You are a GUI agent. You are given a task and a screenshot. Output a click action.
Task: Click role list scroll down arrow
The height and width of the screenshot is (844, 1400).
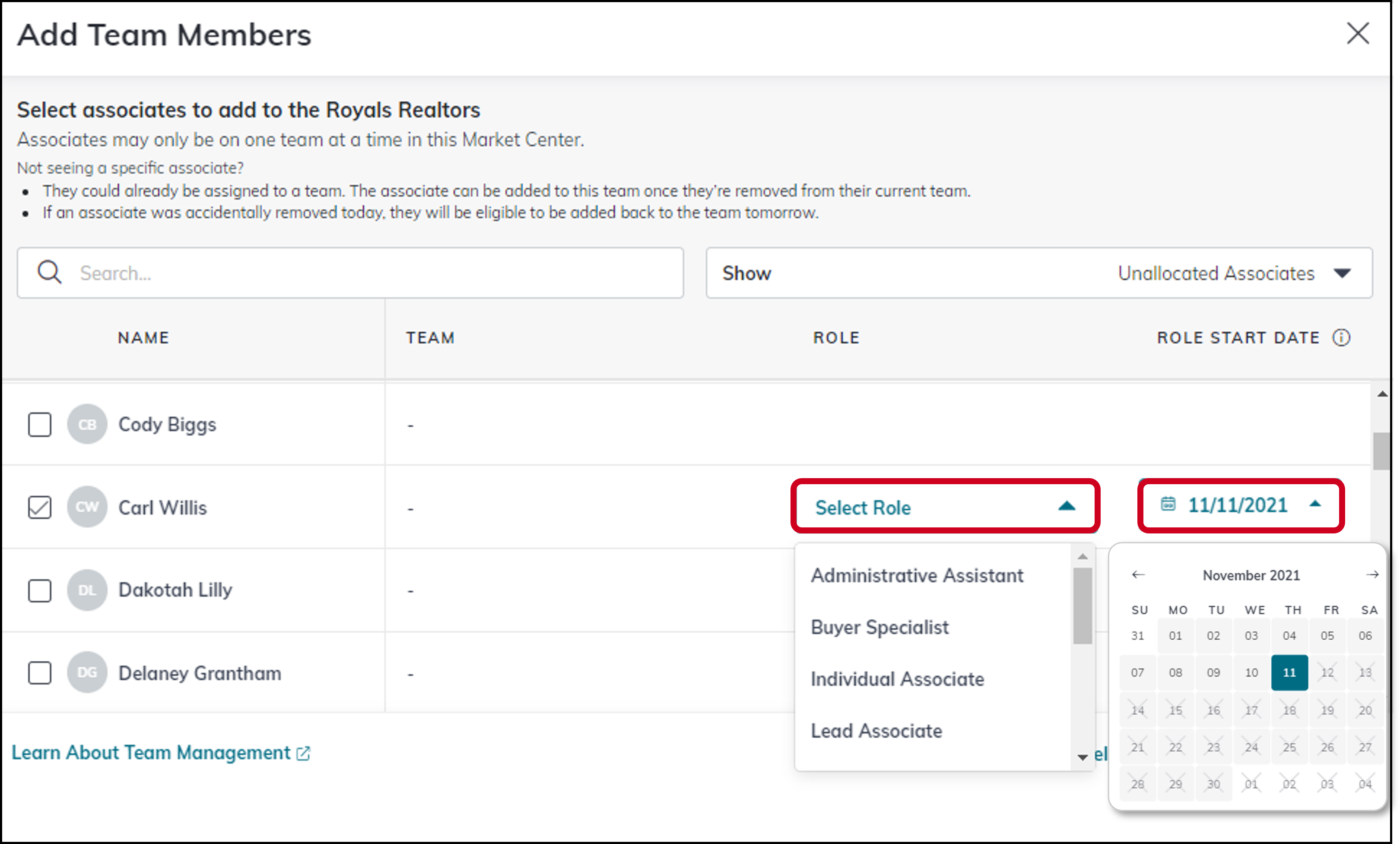pos(1083,757)
